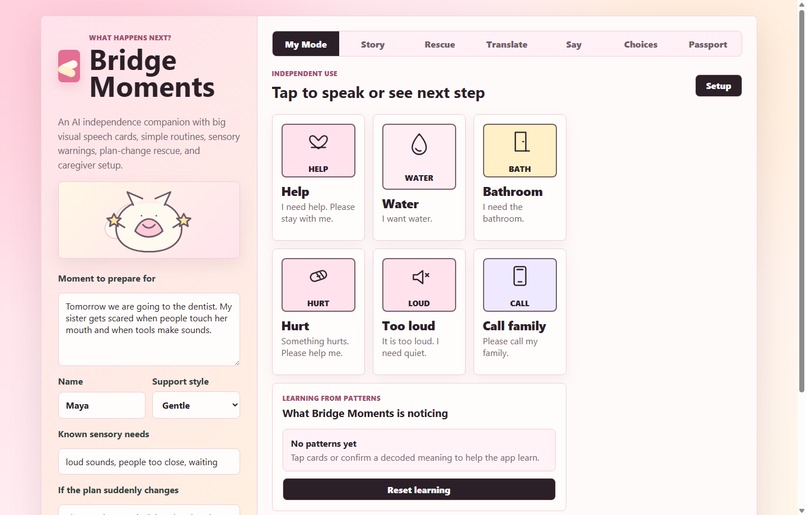Image resolution: width=806 pixels, height=515 pixels.
Task: Tap the Water droplet icon
Action: pyautogui.click(x=419, y=144)
